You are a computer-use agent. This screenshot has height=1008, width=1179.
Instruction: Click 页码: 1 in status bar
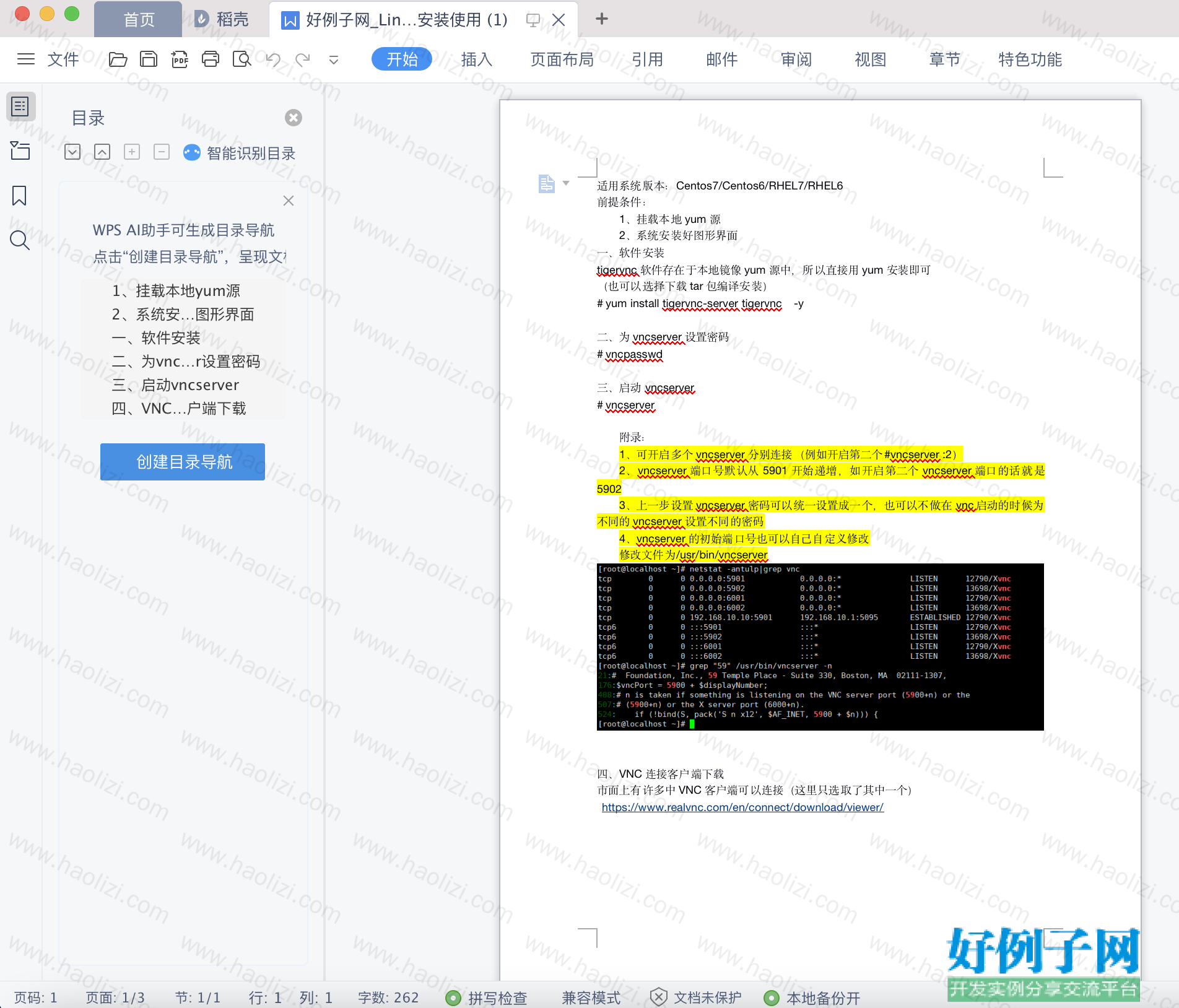coord(36,997)
